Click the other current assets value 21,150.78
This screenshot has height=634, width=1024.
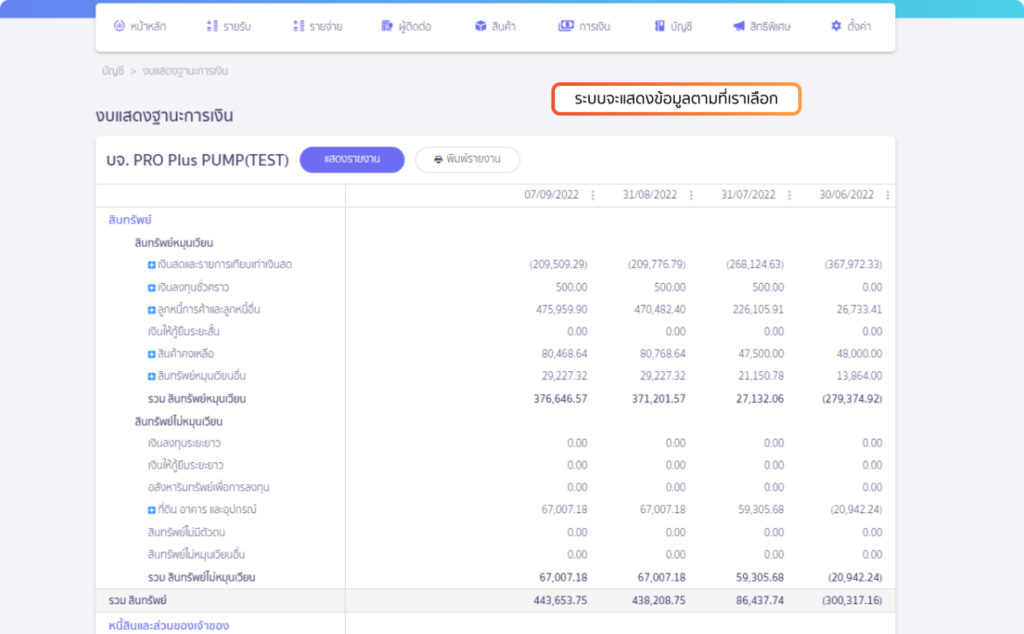pyautogui.click(x=761, y=376)
